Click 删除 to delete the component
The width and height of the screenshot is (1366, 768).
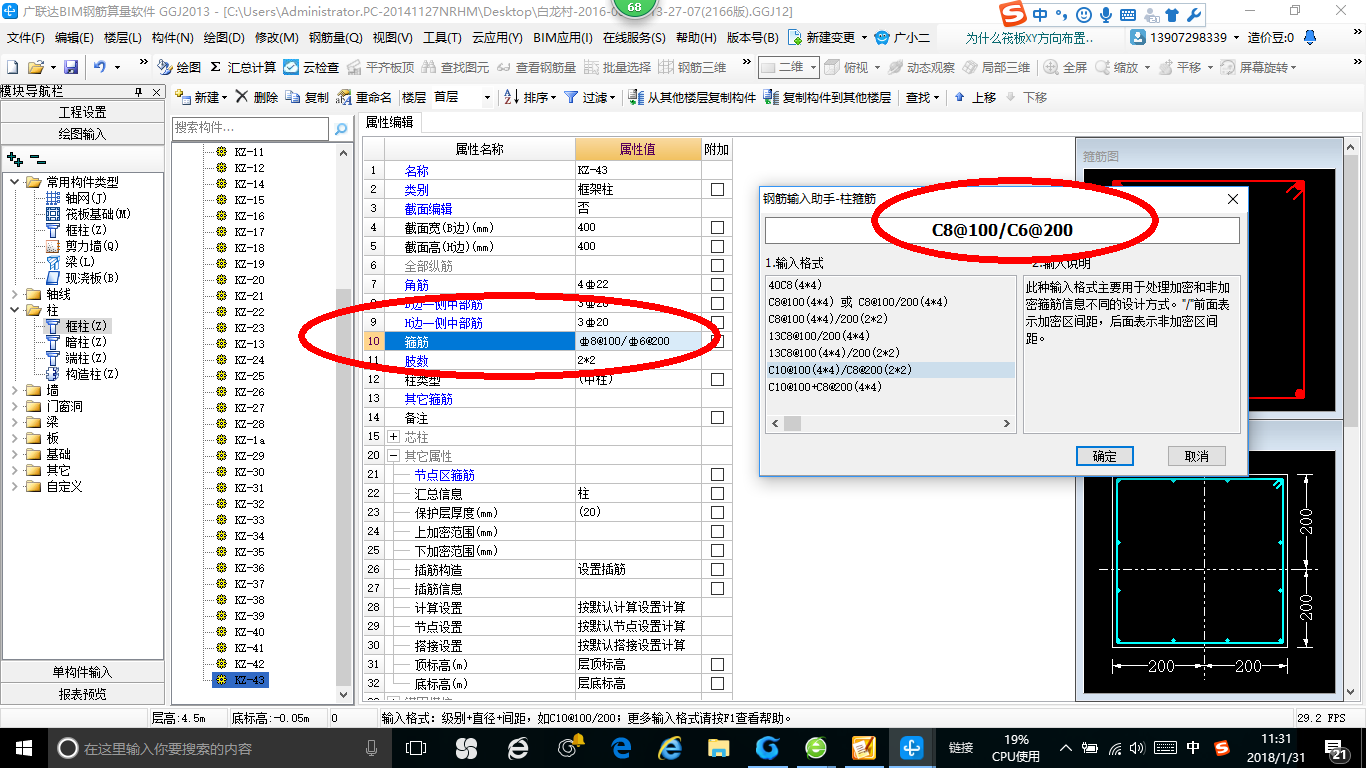pyautogui.click(x=257, y=97)
